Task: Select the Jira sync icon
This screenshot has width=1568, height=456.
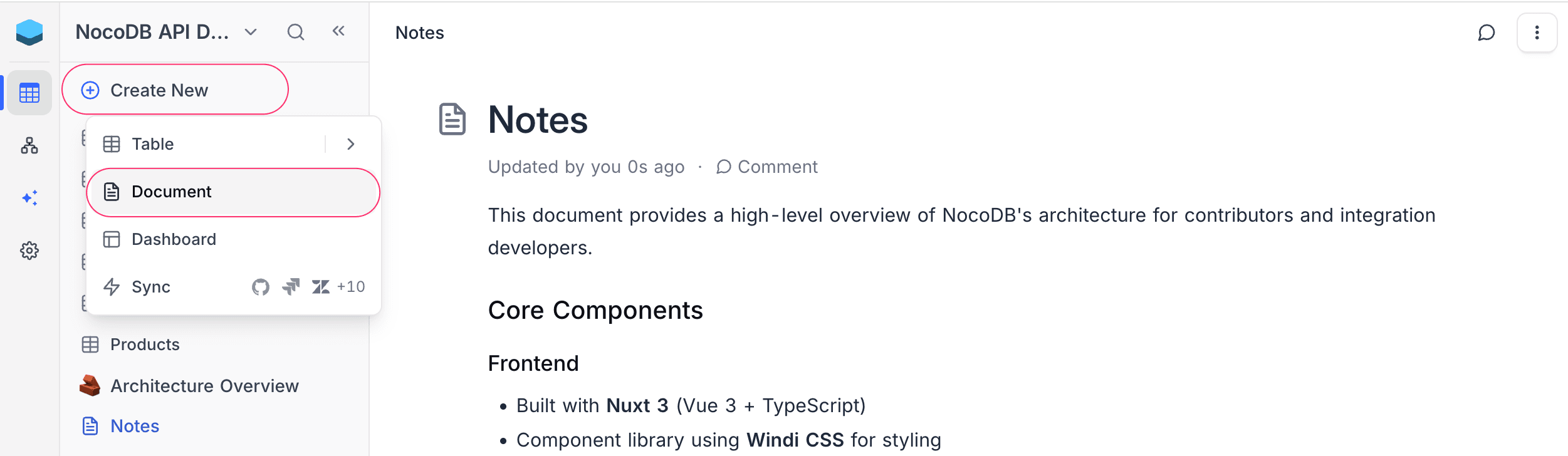Action: click(x=291, y=287)
